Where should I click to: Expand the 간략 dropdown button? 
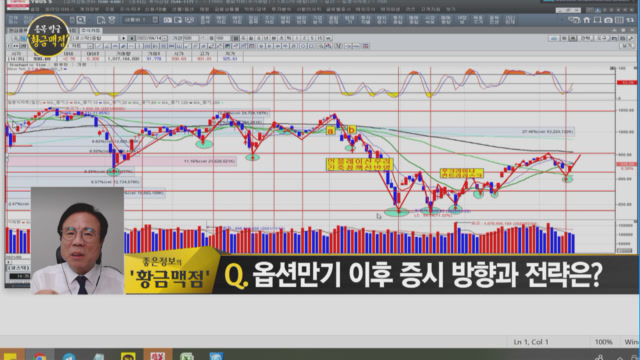pyautogui.click(x=587, y=38)
